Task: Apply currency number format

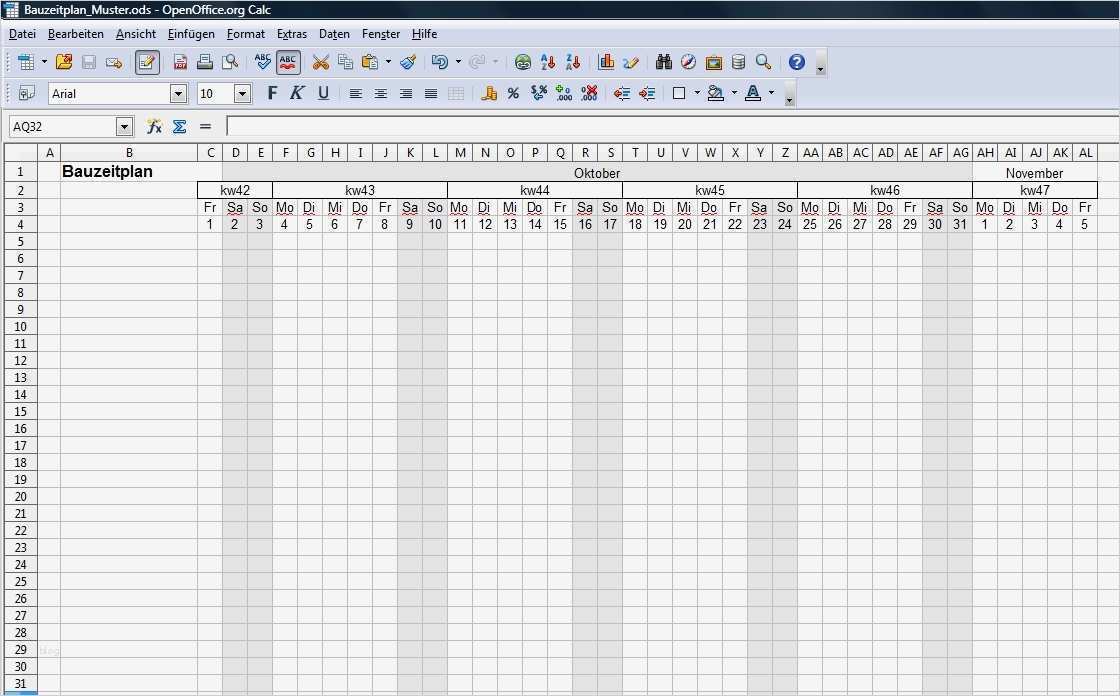Action: tap(489, 93)
